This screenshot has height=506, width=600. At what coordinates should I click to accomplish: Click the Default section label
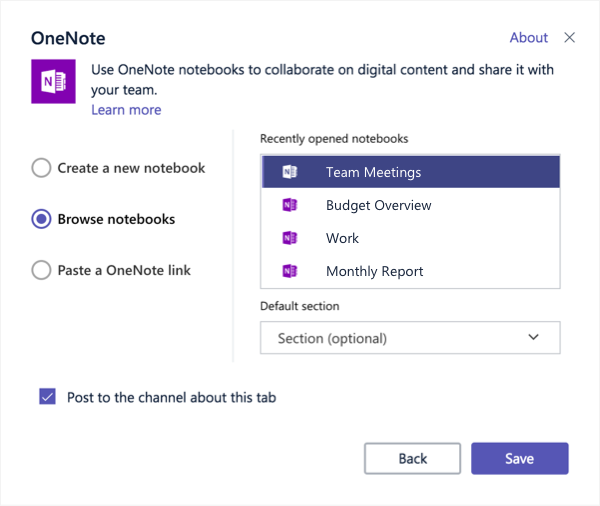point(300,306)
